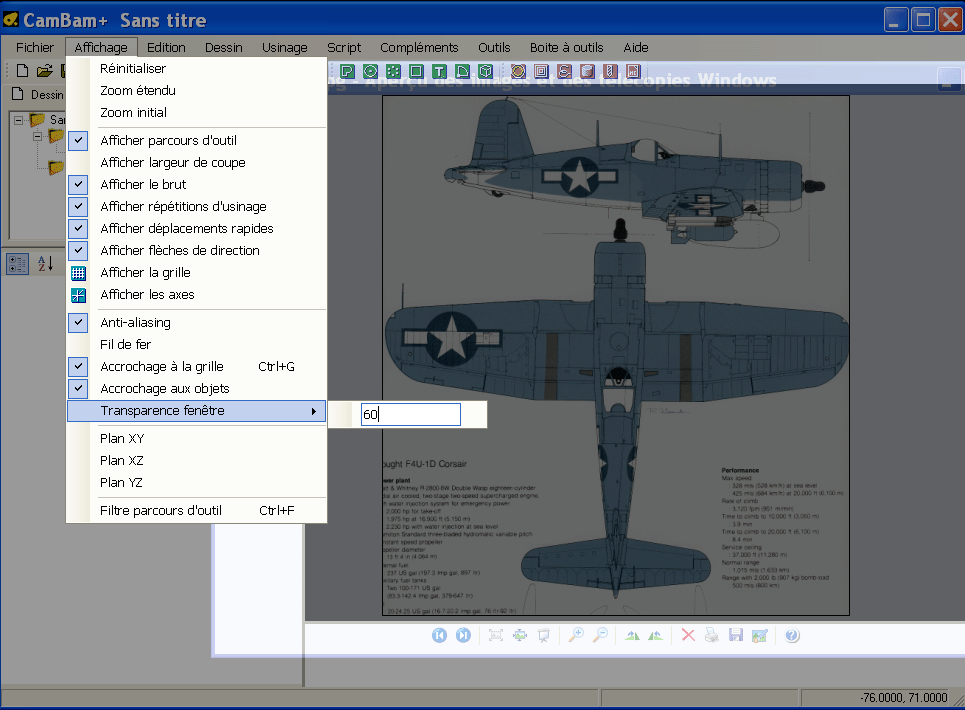Select the Polyline drawing tool

(347, 71)
